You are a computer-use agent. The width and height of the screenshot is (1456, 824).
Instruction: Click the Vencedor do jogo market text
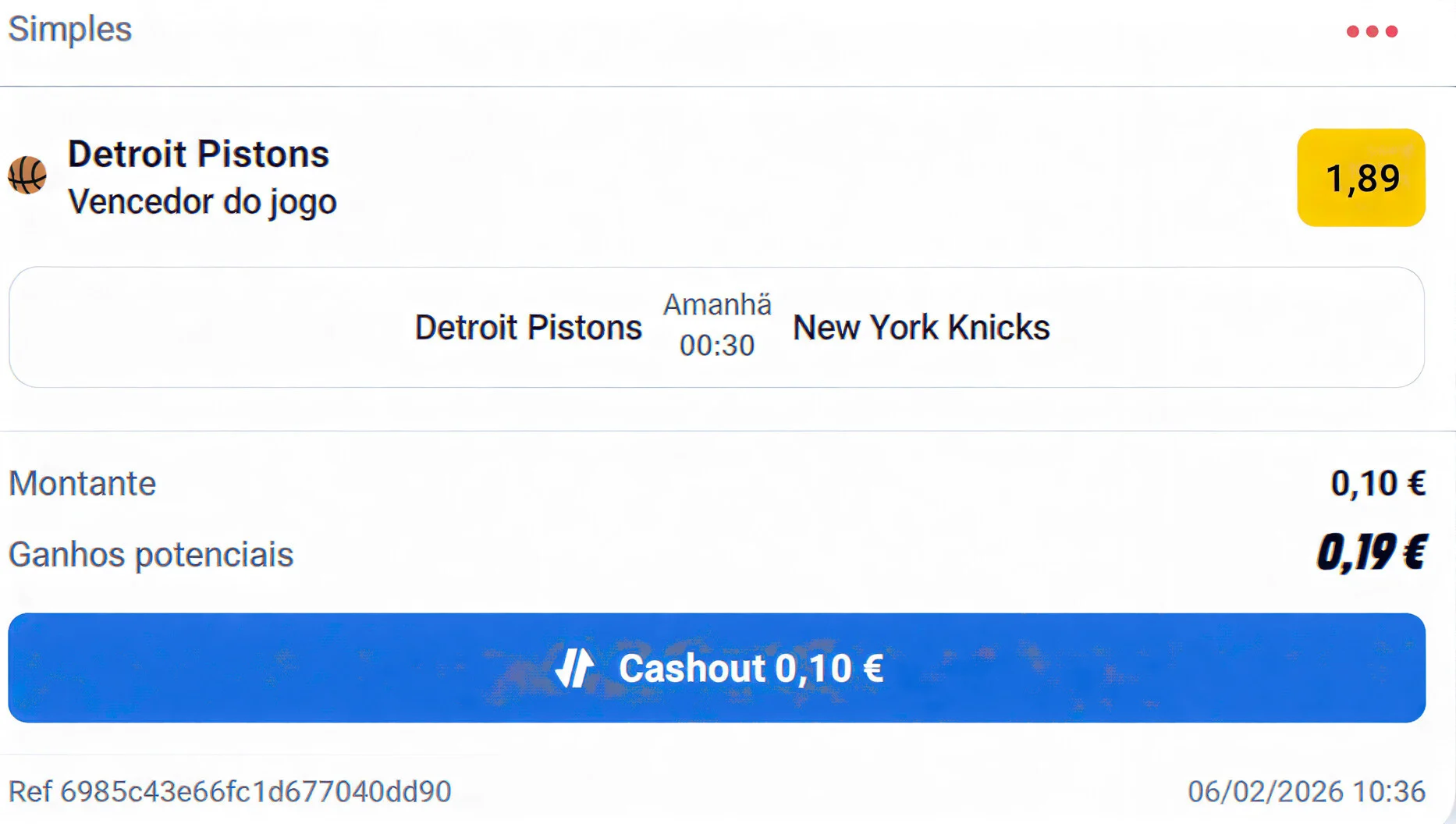click(x=202, y=202)
